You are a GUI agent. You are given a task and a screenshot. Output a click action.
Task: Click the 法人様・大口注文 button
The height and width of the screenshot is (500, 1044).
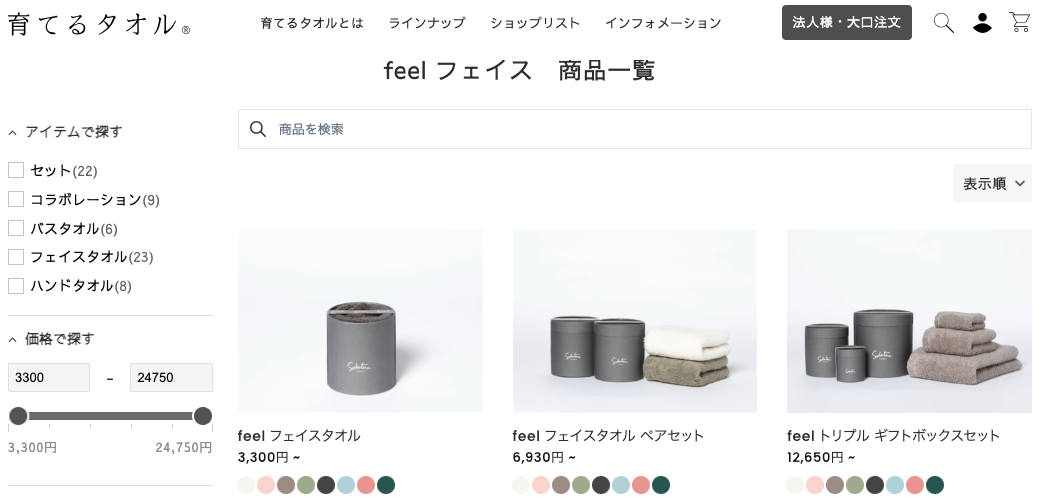[846, 22]
